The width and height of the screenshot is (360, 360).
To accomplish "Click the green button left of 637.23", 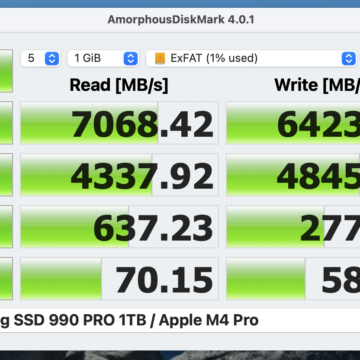I will 6,227.
